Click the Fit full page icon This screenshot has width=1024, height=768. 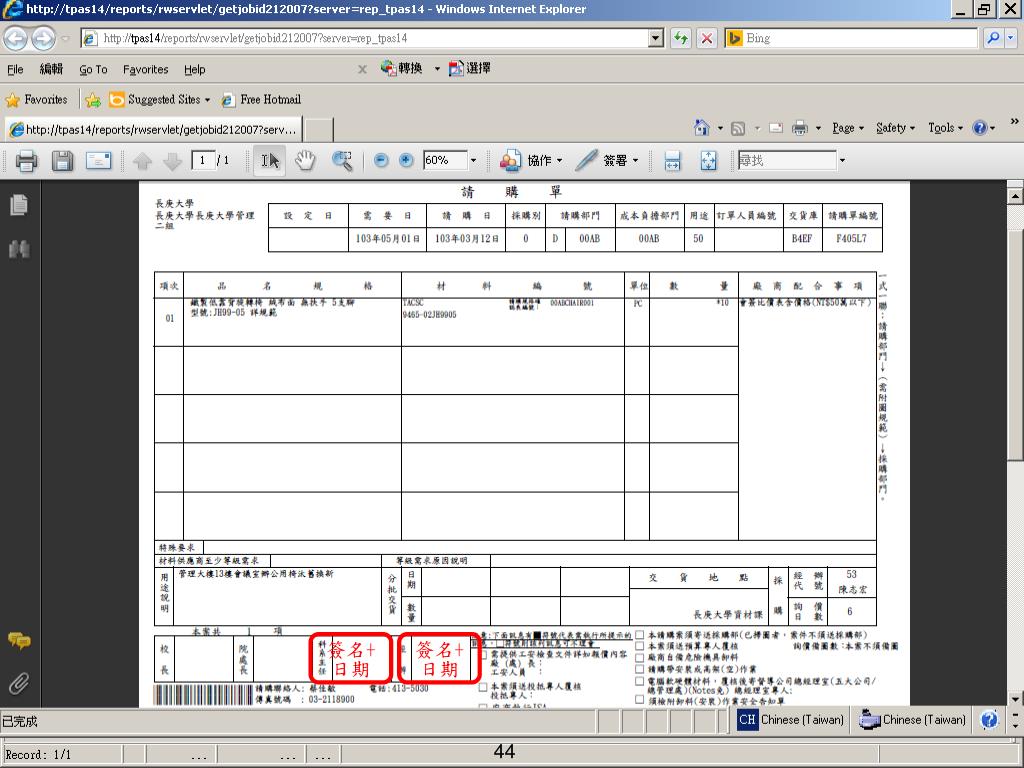coord(709,160)
